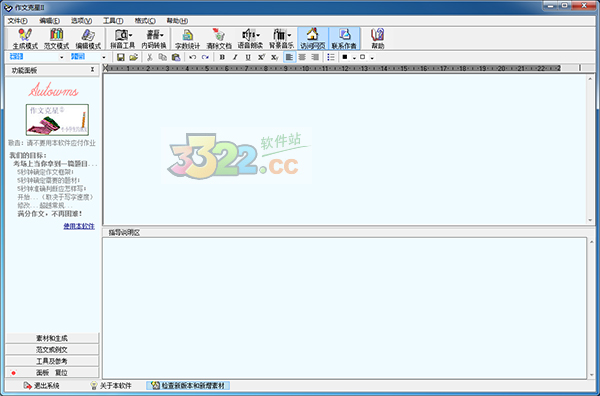The width and height of the screenshot is (600, 396).
Task: Click the 字数统计 word count icon
Action: coord(188,38)
